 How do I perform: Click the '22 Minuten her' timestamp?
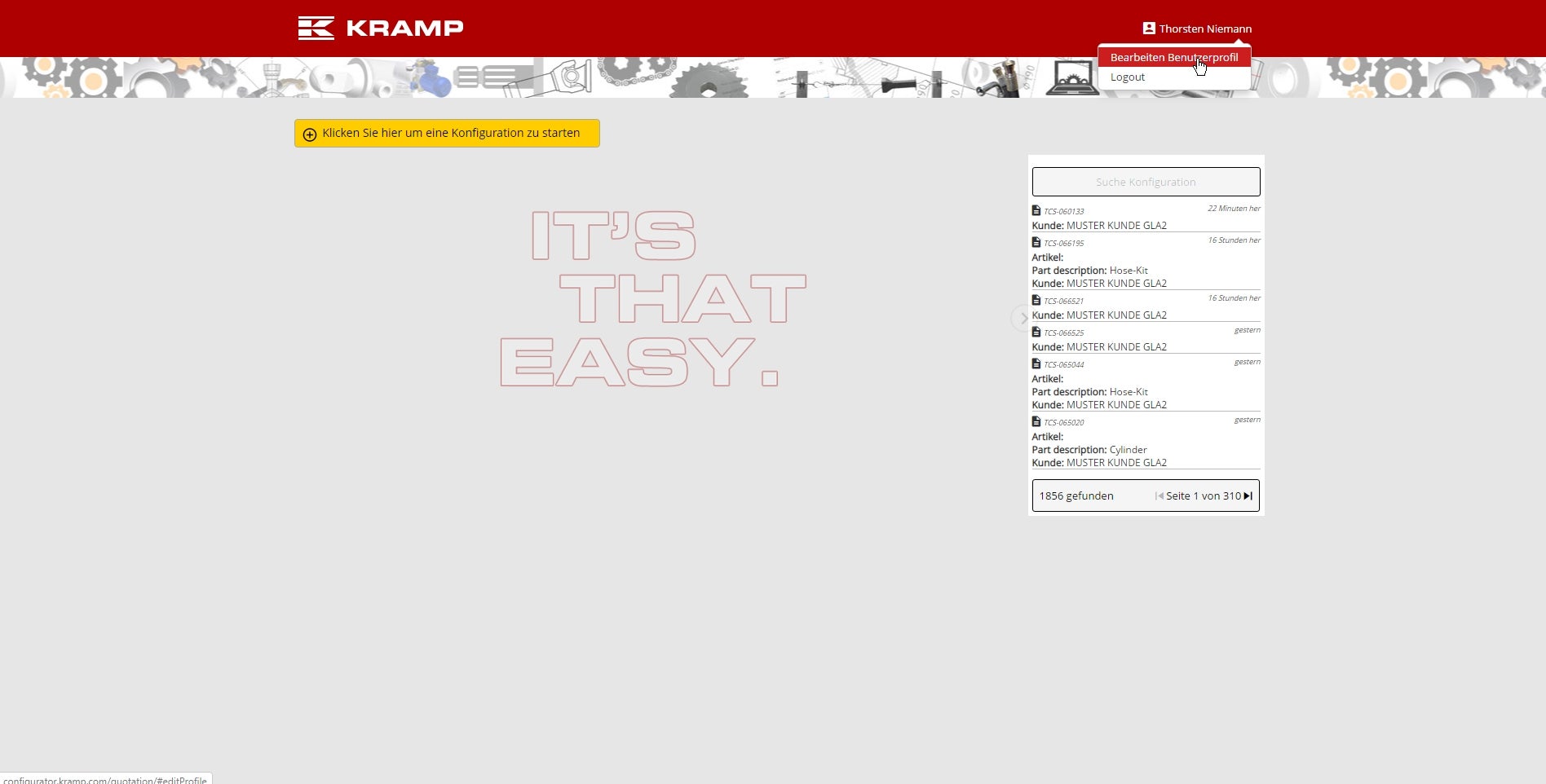(1234, 209)
